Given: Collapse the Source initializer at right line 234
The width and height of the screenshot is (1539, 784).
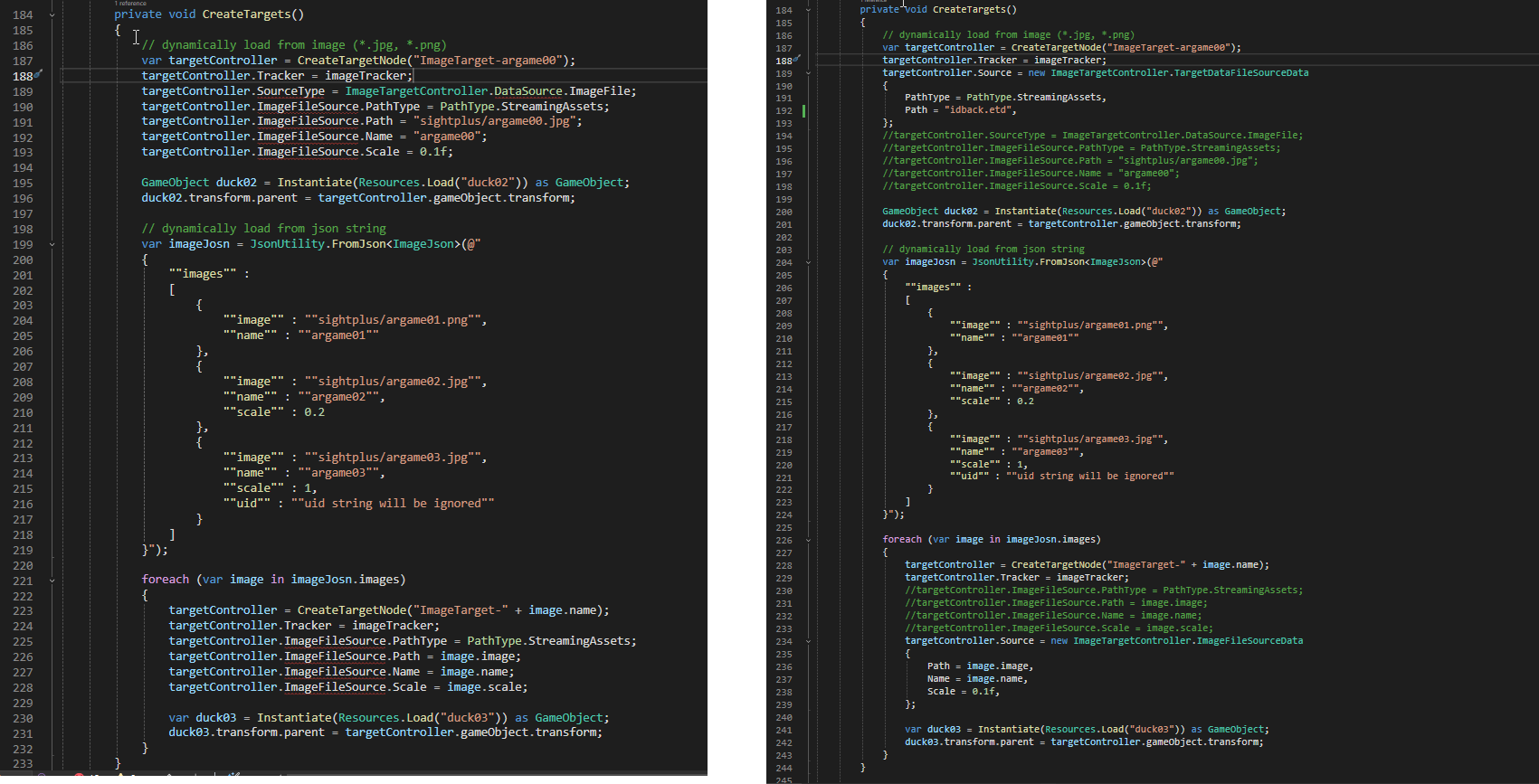Looking at the screenshot, I should pyautogui.click(x=808, y=641).
